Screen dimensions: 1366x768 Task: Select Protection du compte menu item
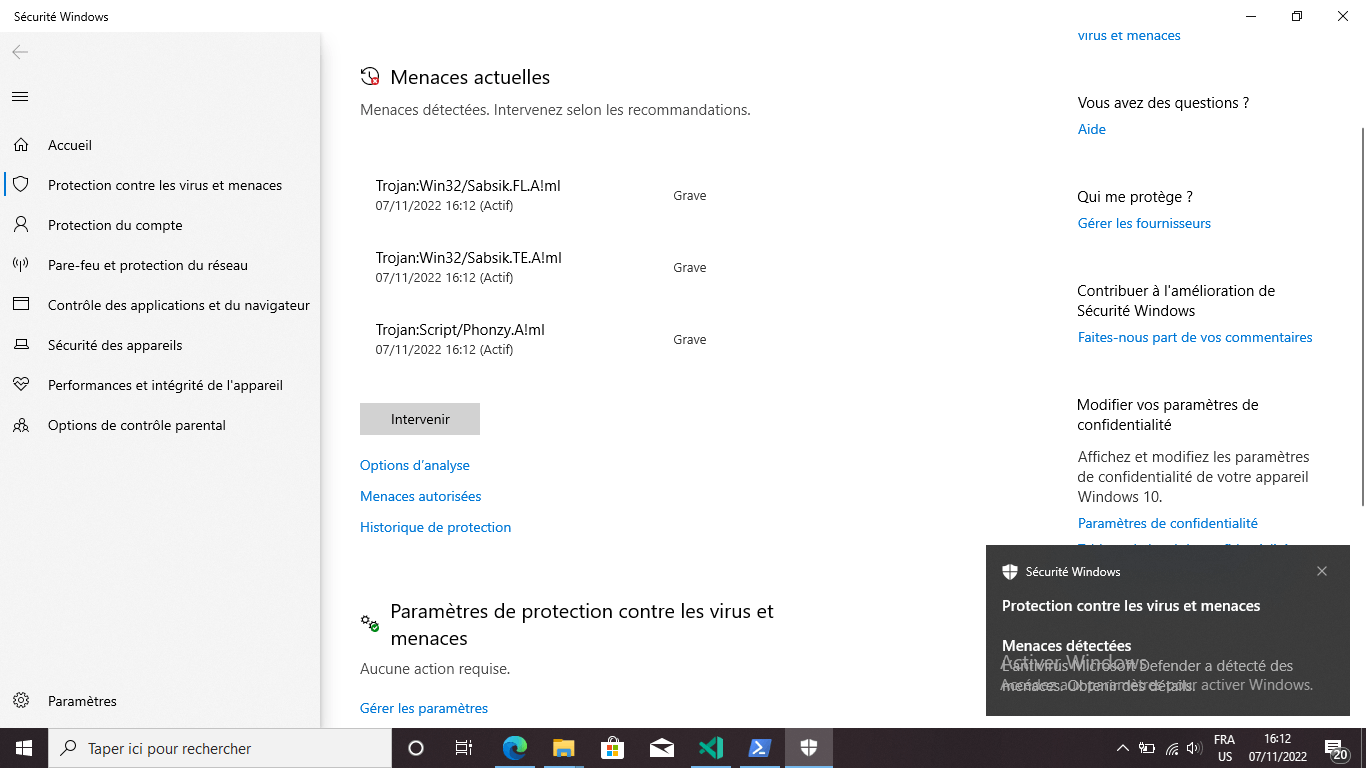click(160, 225)
